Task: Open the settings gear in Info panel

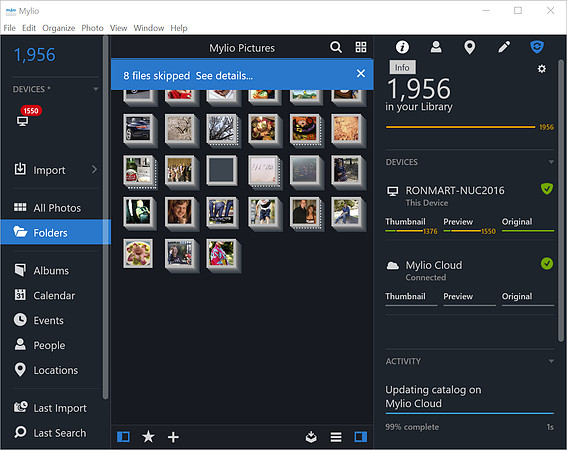Action: pyautogui.click(x=541, y=69)
